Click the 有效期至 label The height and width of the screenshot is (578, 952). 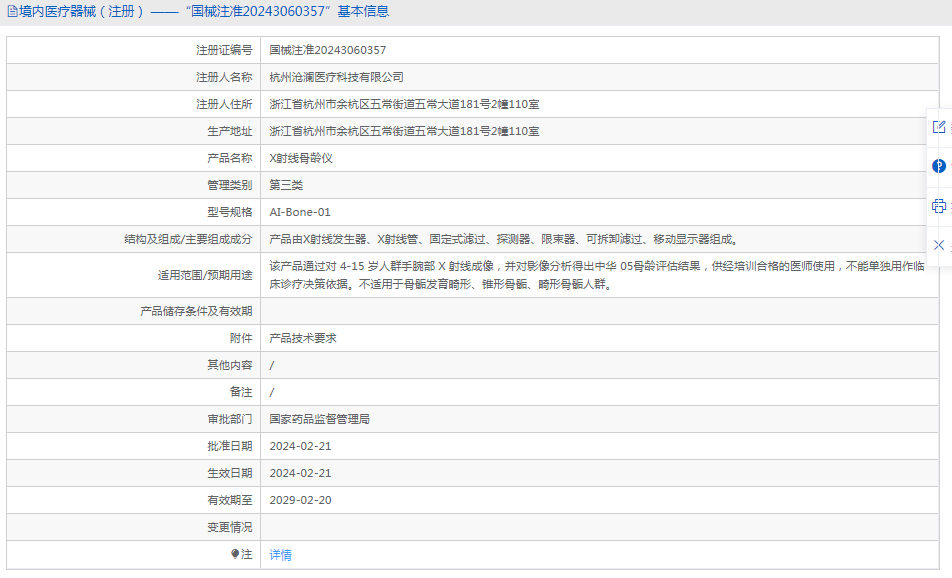click(230, 500)
